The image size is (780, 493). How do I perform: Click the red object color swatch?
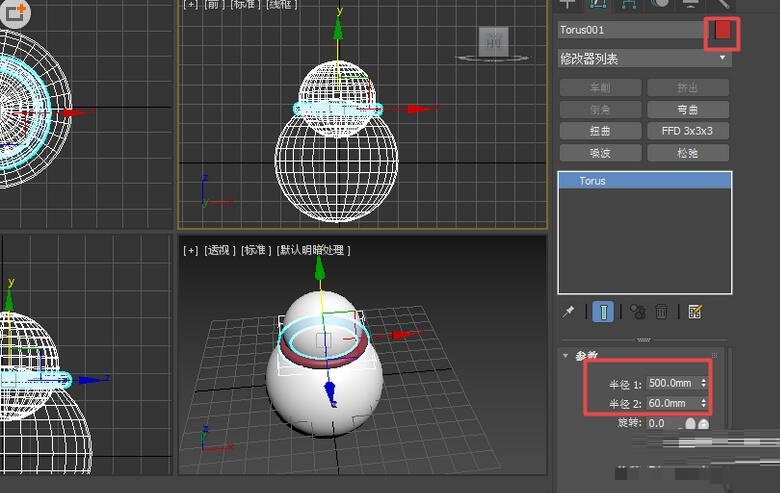click(x=722, y=31)
